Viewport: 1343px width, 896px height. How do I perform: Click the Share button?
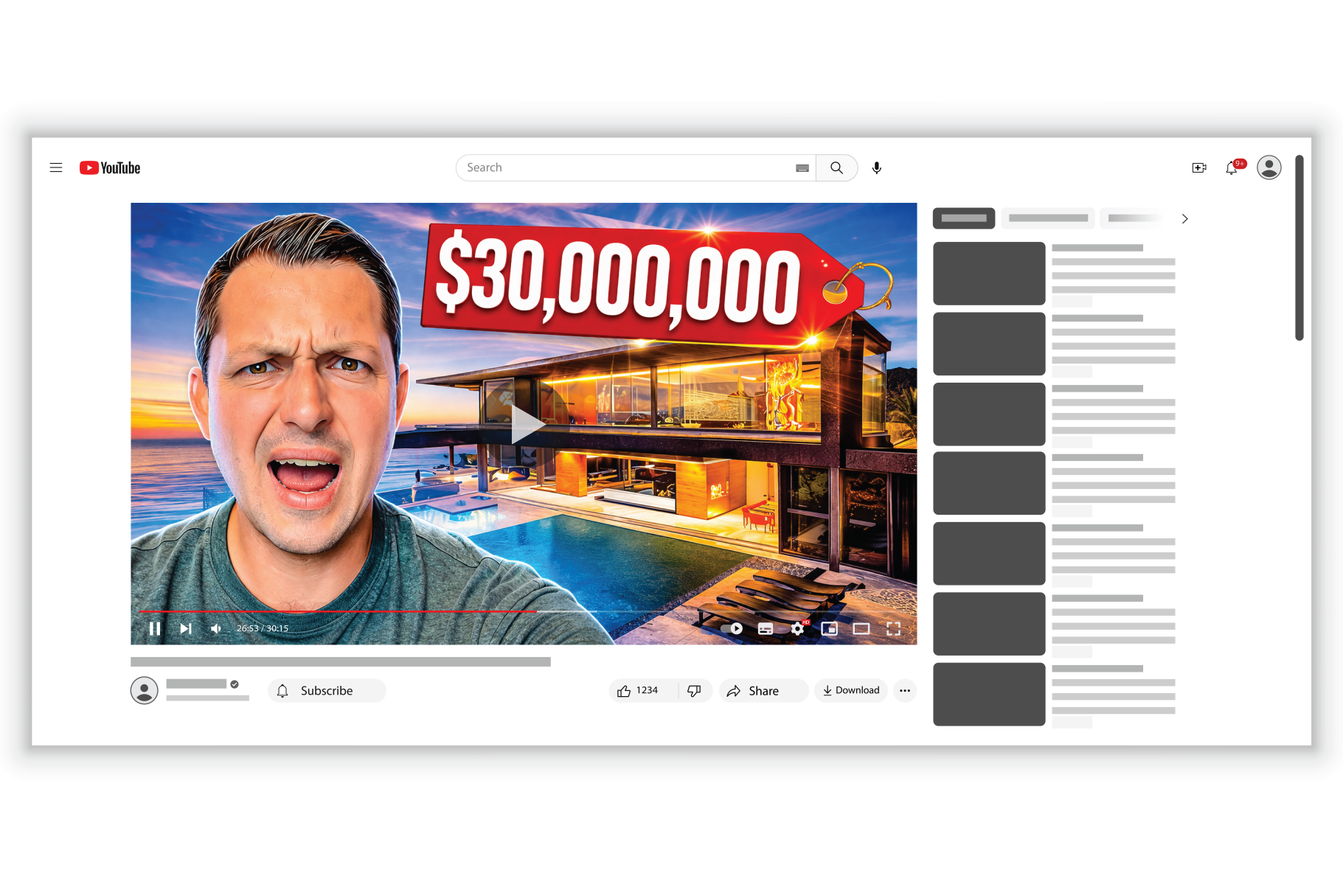pyautogui.click(x=763, y=691)
